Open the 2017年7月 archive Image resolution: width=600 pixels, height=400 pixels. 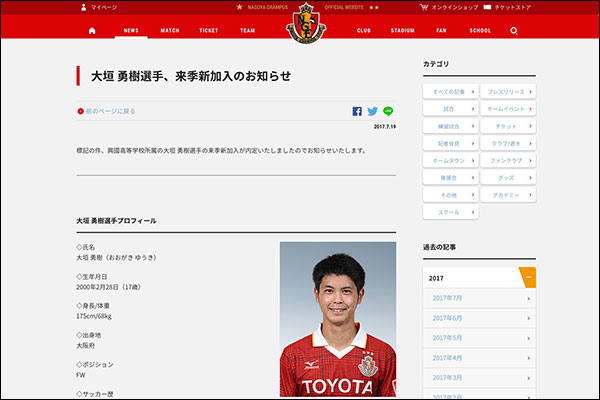tap(479, 298)
